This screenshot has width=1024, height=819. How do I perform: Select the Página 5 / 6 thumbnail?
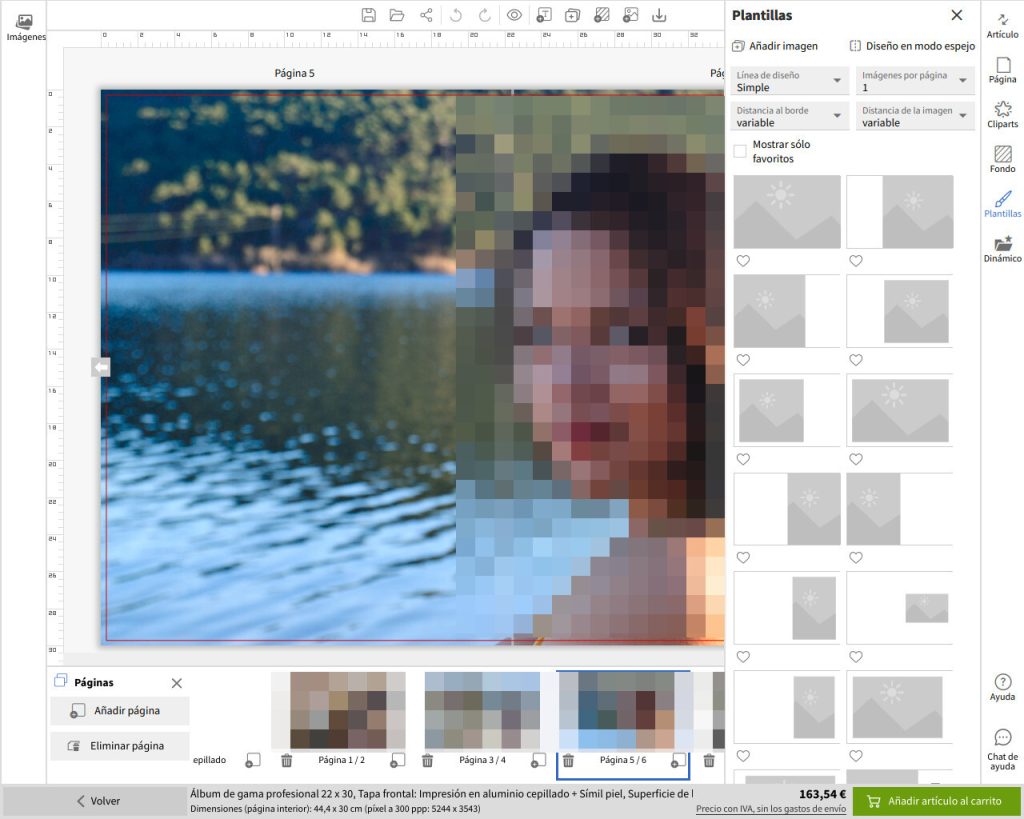pyautogui.click(x=623, y=710)
